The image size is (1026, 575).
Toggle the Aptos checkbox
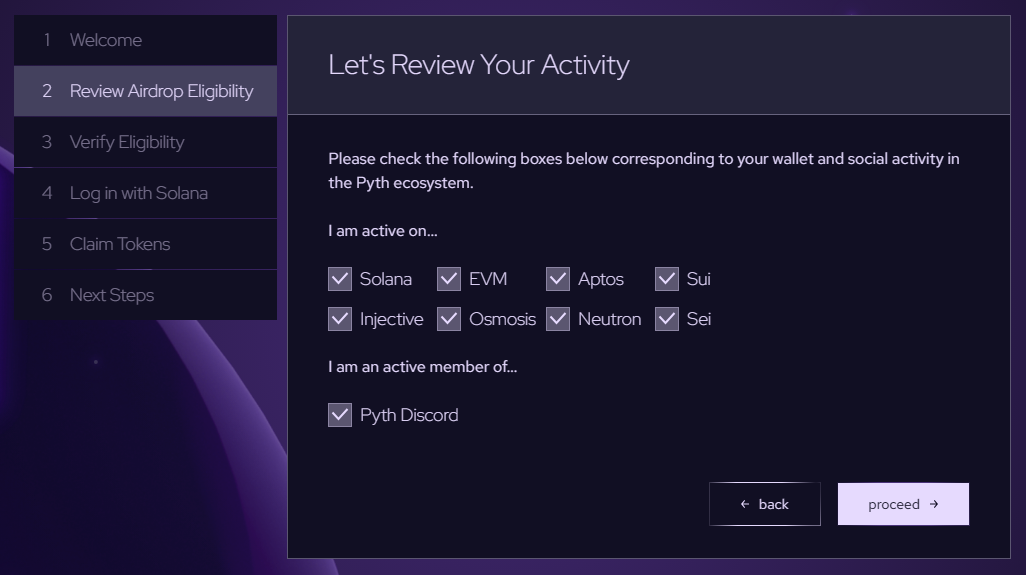coord(557,279)
